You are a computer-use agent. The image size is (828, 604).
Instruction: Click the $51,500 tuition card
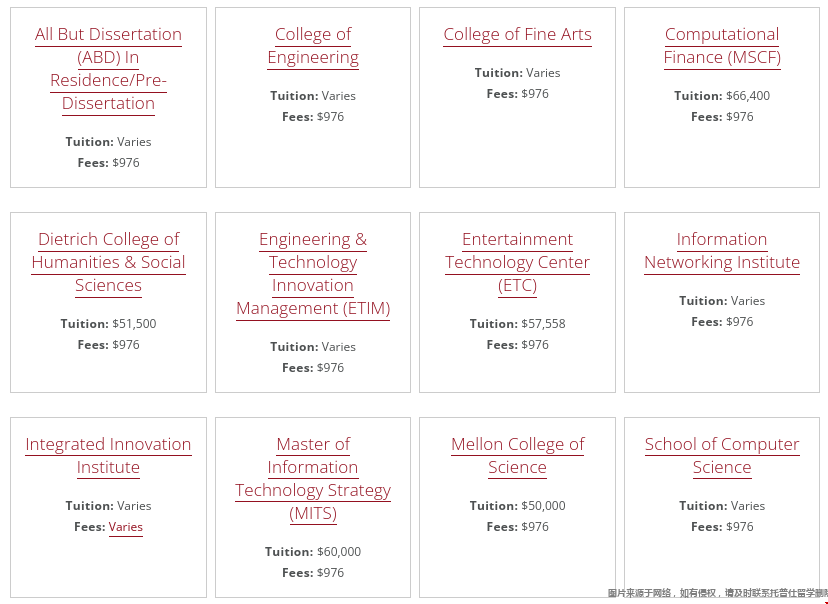pyautogui.click(x=108, y=303)
